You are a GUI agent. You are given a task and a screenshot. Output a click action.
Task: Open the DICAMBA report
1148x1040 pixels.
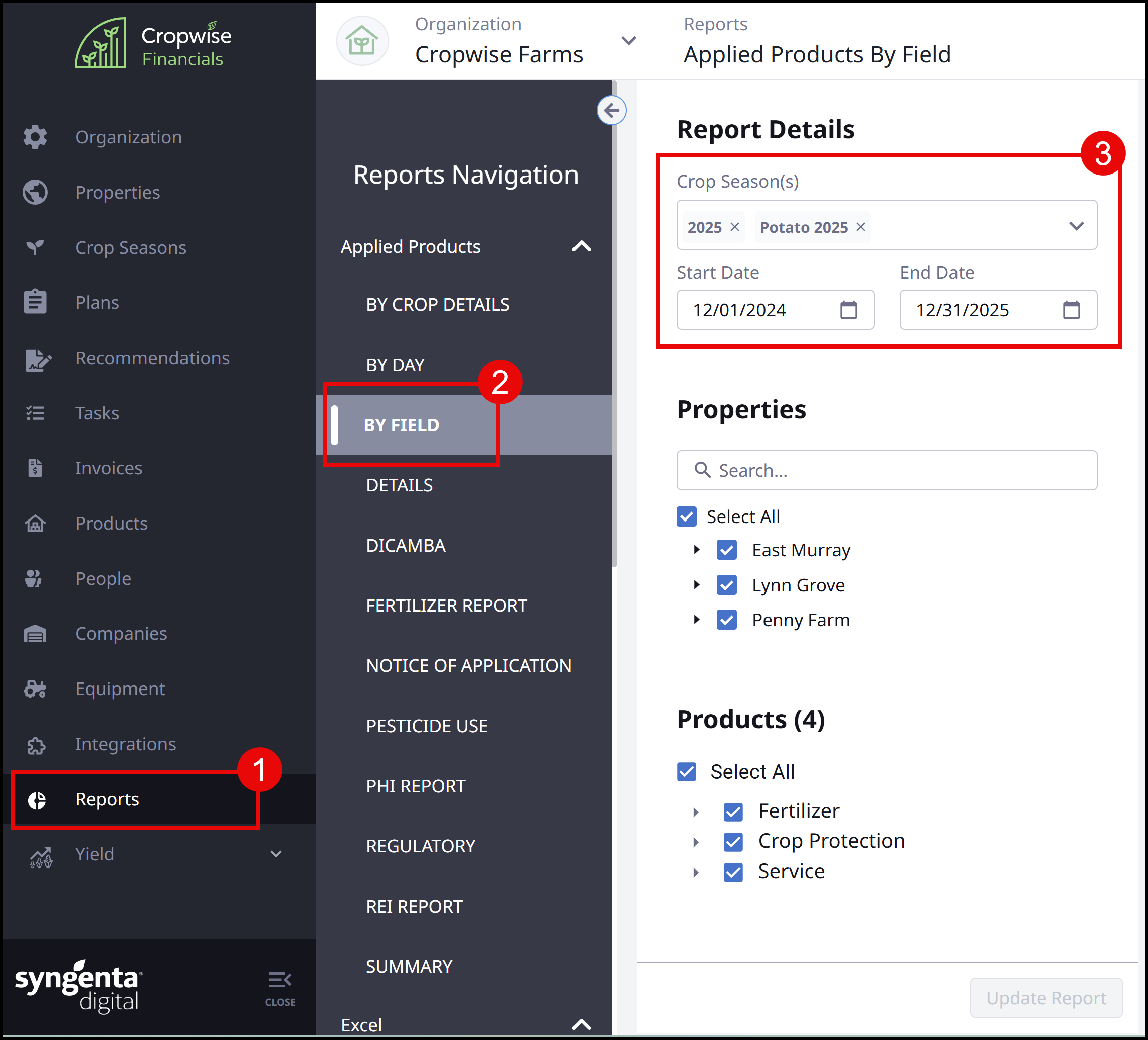coord(406,546)
